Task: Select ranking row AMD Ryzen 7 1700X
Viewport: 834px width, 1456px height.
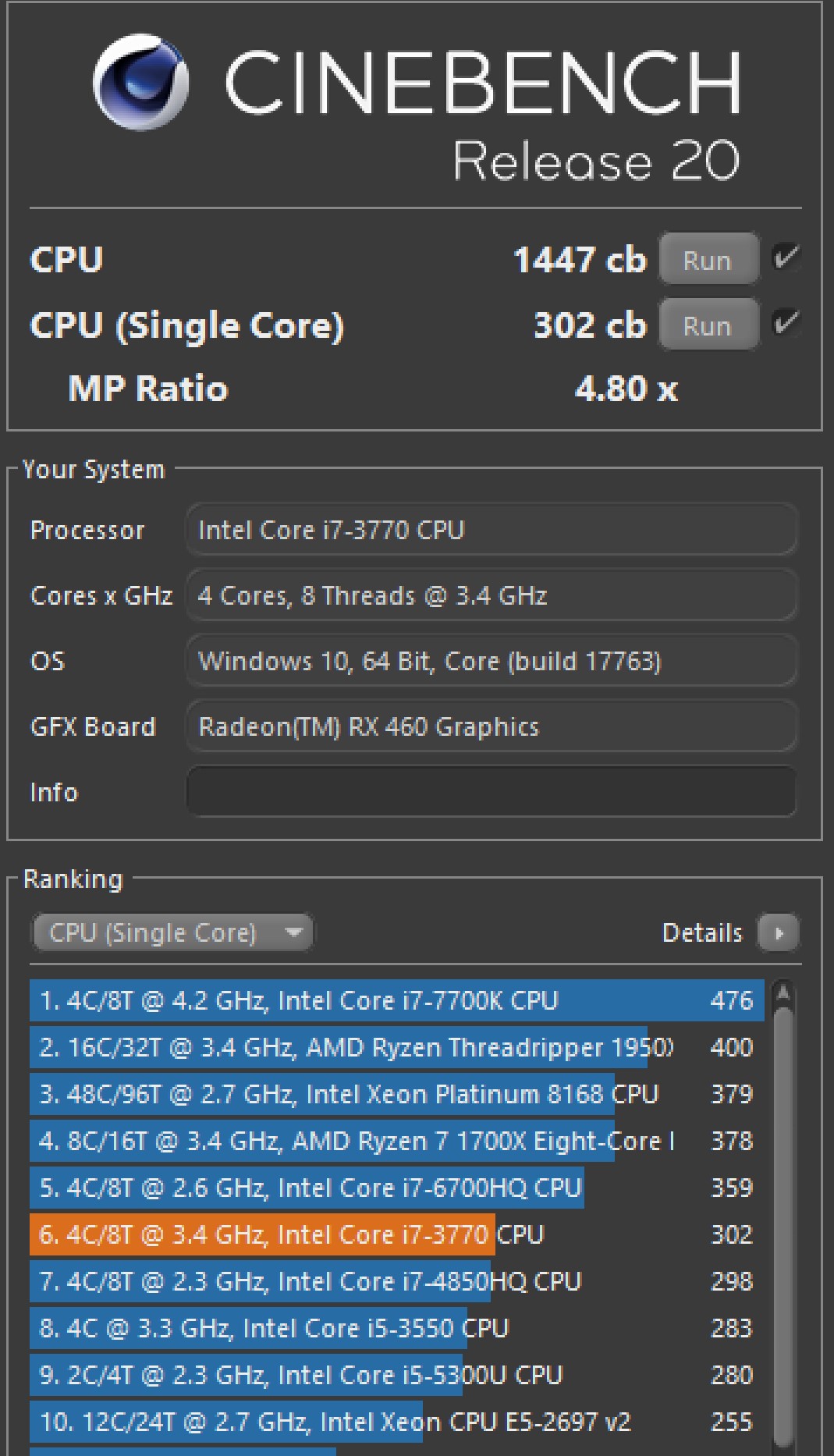Action: coord(397,1141)
